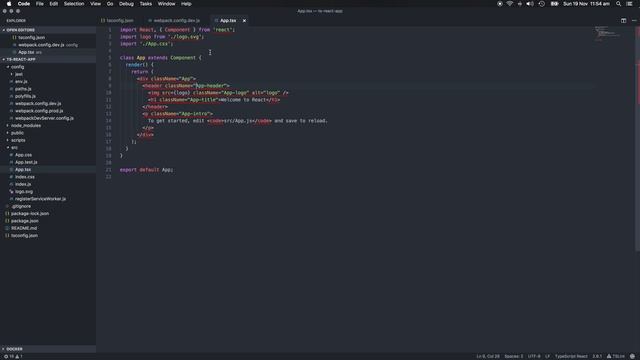Open webpack.config.dev.js in Open Editors list
Viewport: 640px width, 360px height.
[48, 44]
